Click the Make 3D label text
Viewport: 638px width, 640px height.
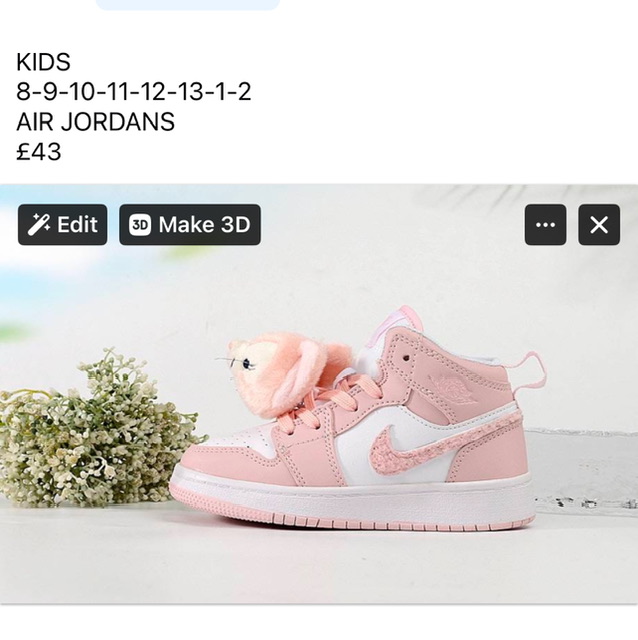coord(204,224)
